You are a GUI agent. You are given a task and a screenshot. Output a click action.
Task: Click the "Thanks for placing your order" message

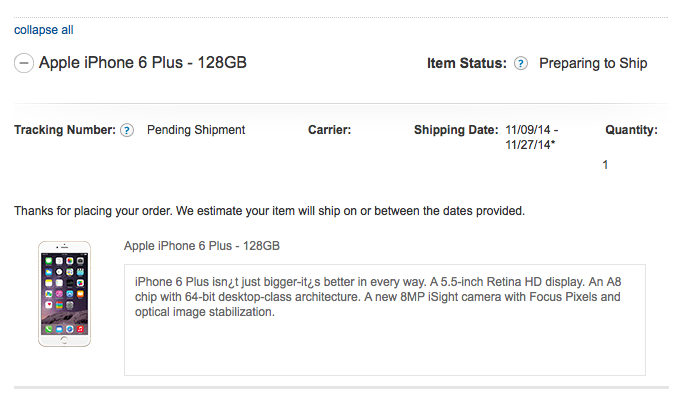coord(269,211)
